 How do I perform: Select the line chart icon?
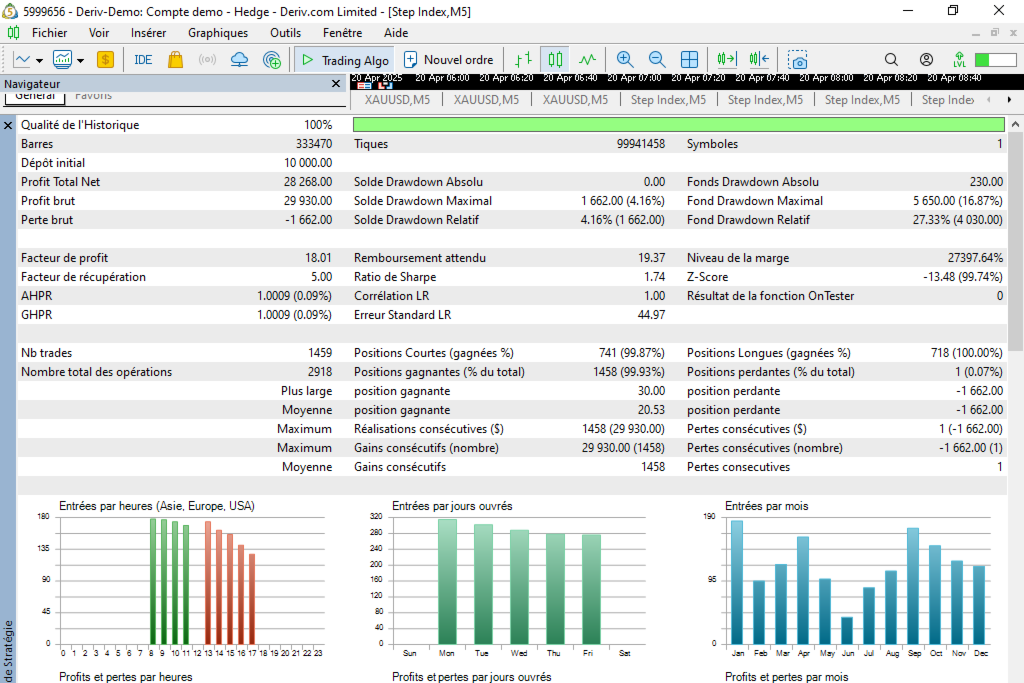click(588, 60)
